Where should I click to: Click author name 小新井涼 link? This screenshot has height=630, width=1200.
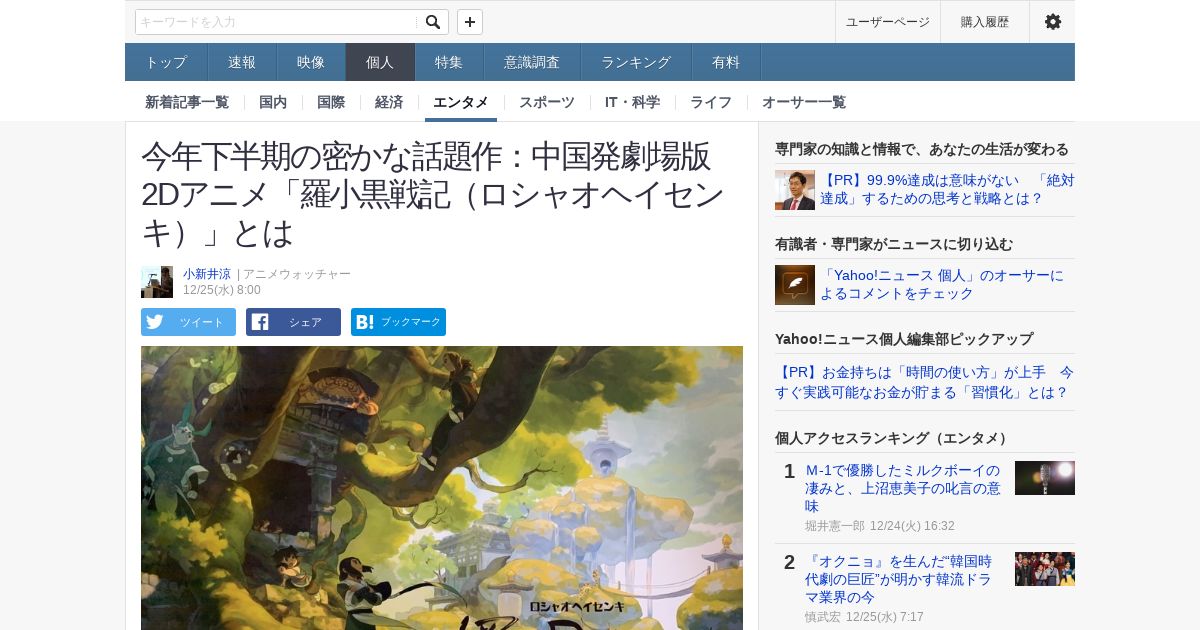click(207, 274)
